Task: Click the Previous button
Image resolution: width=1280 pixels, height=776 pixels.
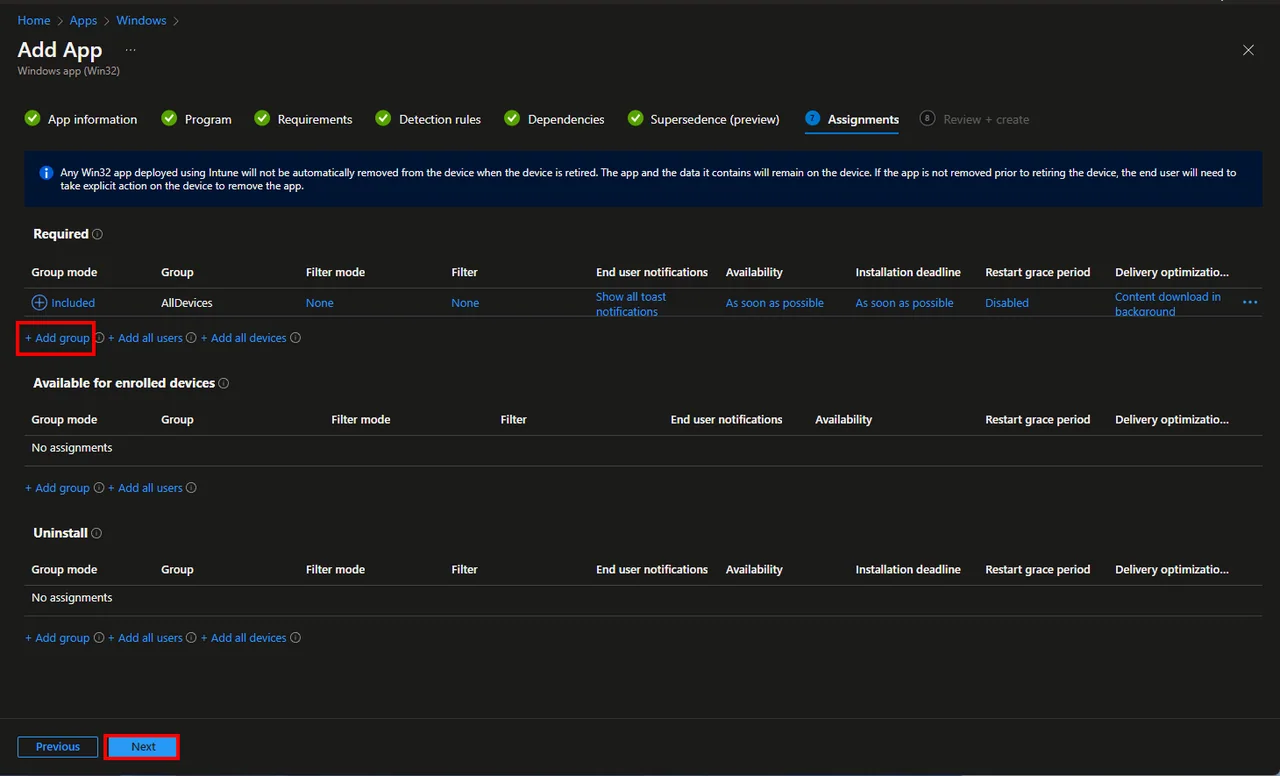Action: click(58, 747)
